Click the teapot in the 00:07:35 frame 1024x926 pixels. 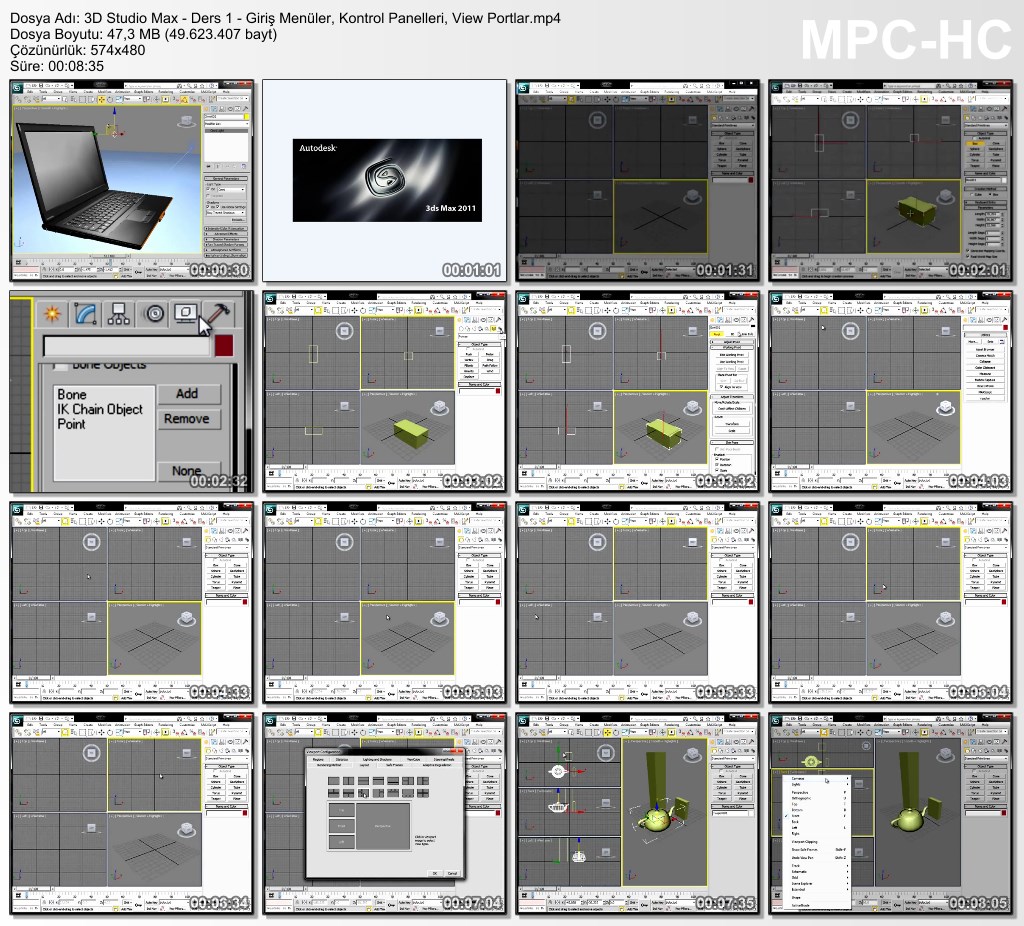point(655,820)
